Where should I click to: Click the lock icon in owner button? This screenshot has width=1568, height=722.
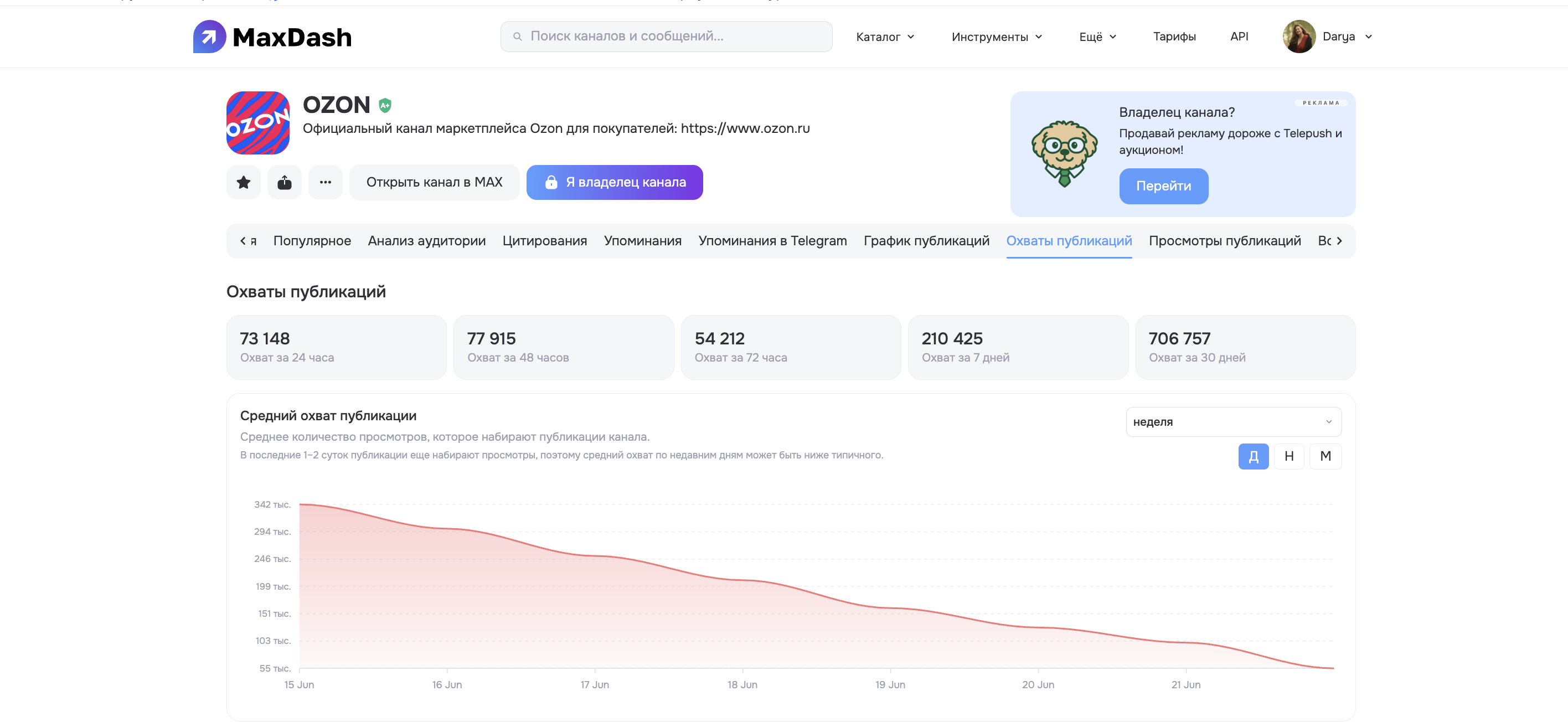tap(551, 182)
